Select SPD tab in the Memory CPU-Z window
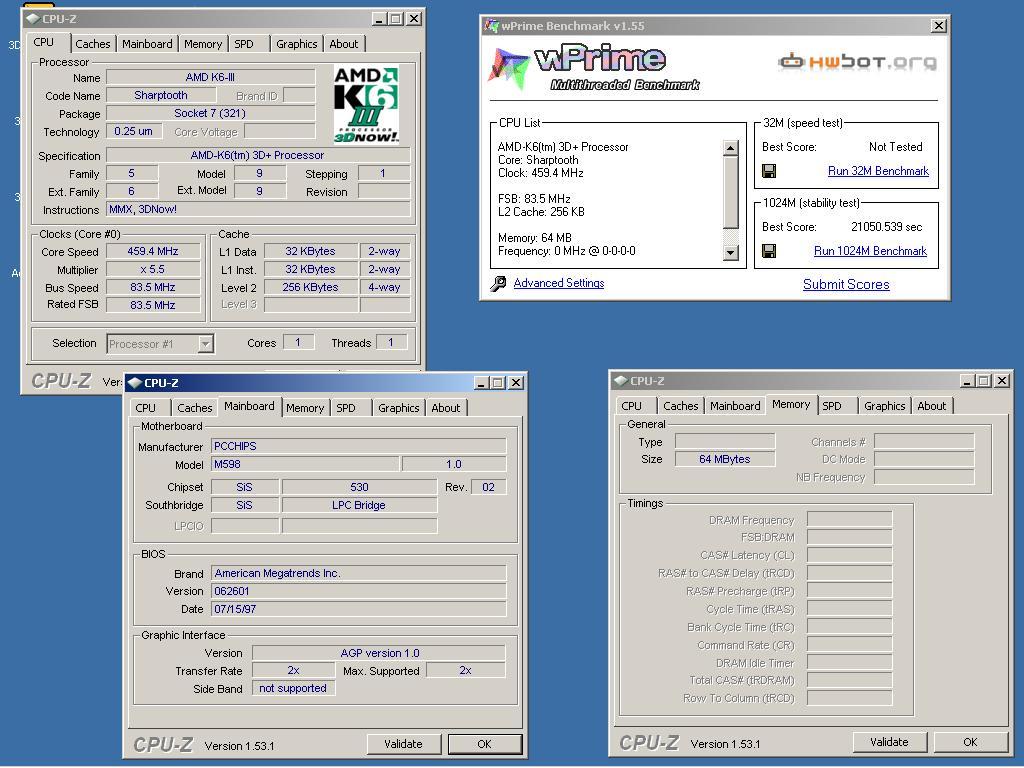 click(832, 406)
